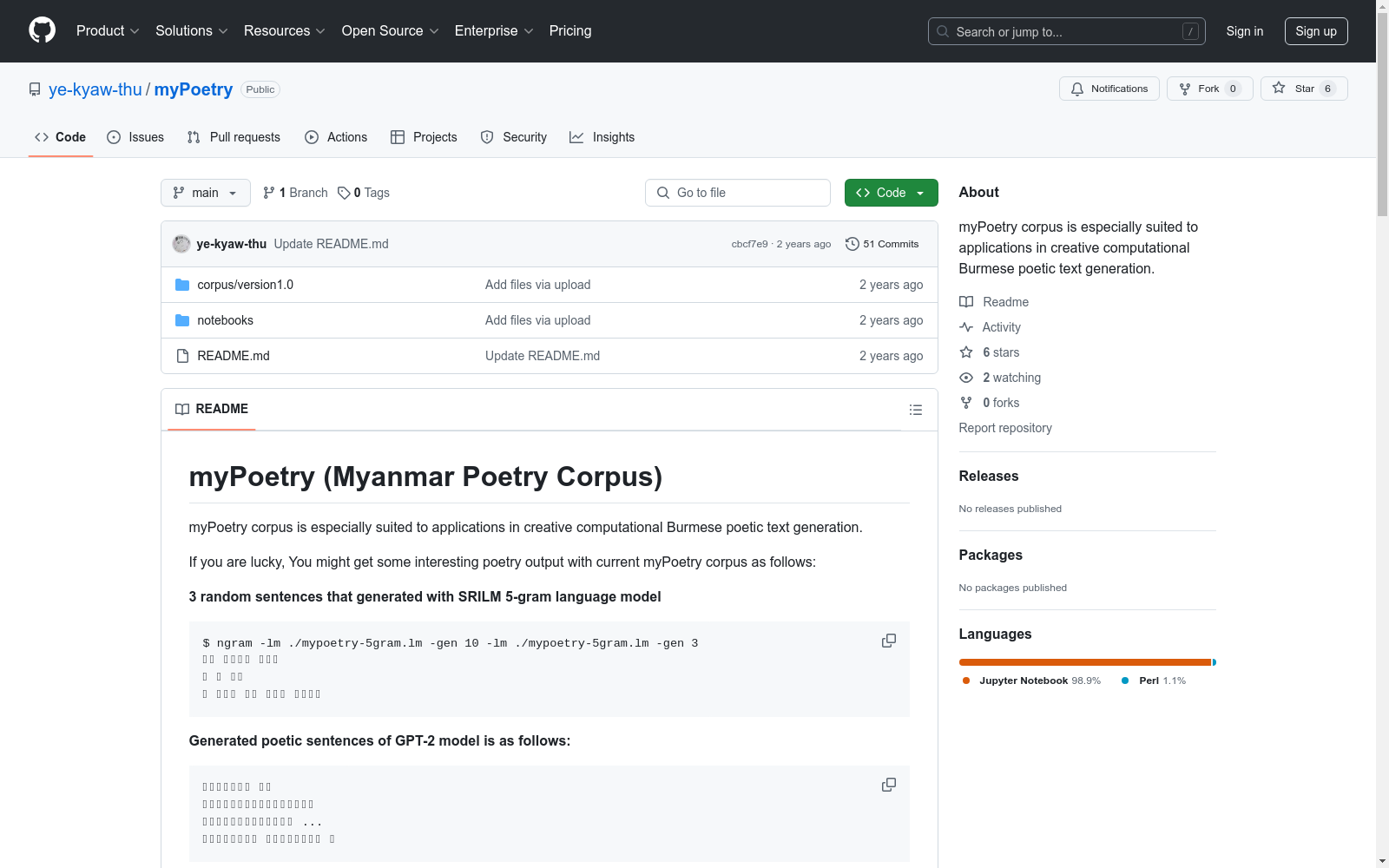Expand the Resources menu
The height and width of the screenshot is (868, 1389).
(x=284, y=30)
